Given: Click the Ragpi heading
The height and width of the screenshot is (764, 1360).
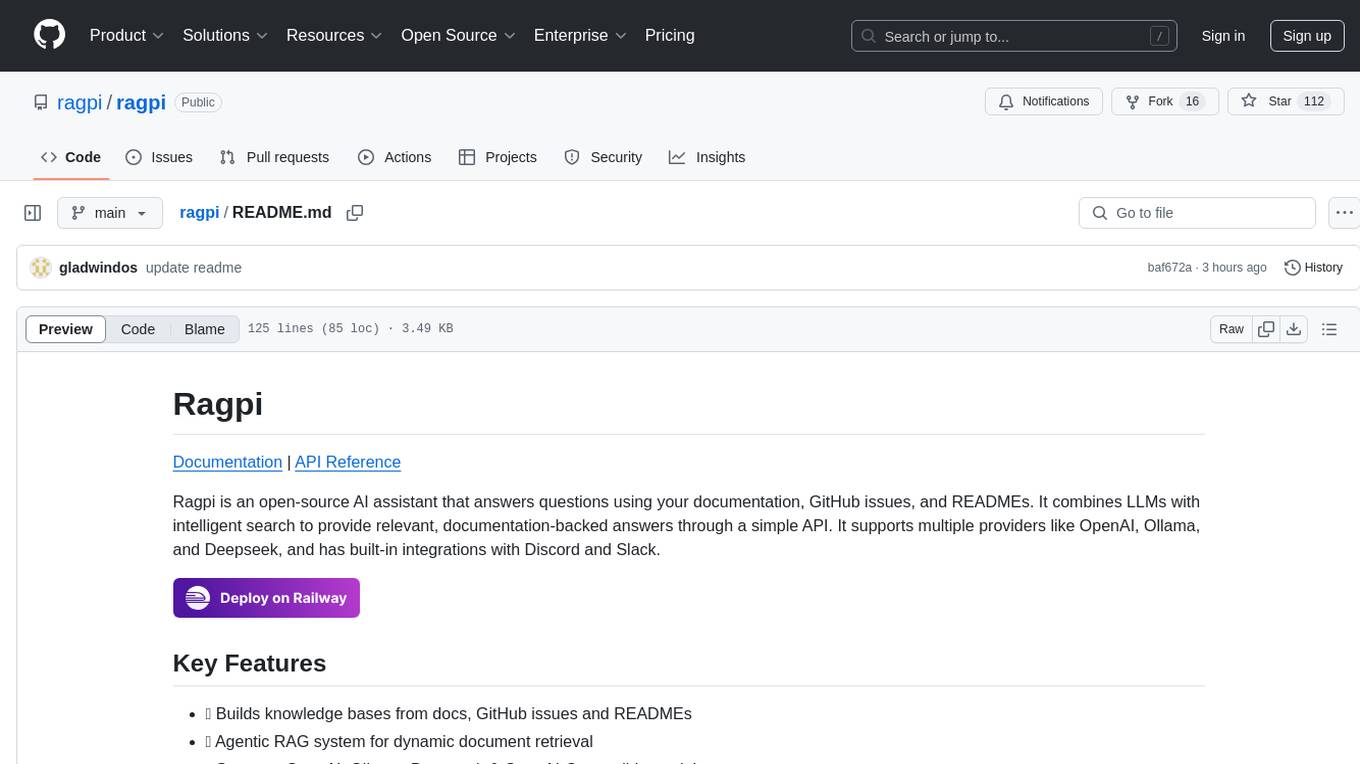Looking at the screenshot, I should pyautogui.click(x=218, y=403).
